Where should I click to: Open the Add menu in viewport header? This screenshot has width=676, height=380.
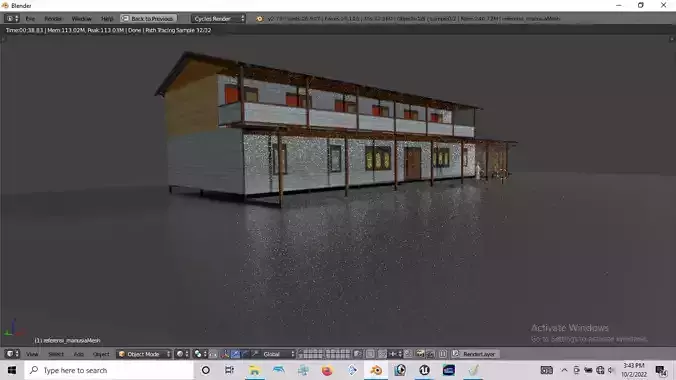pyautogui.click(x=78, y=354)
